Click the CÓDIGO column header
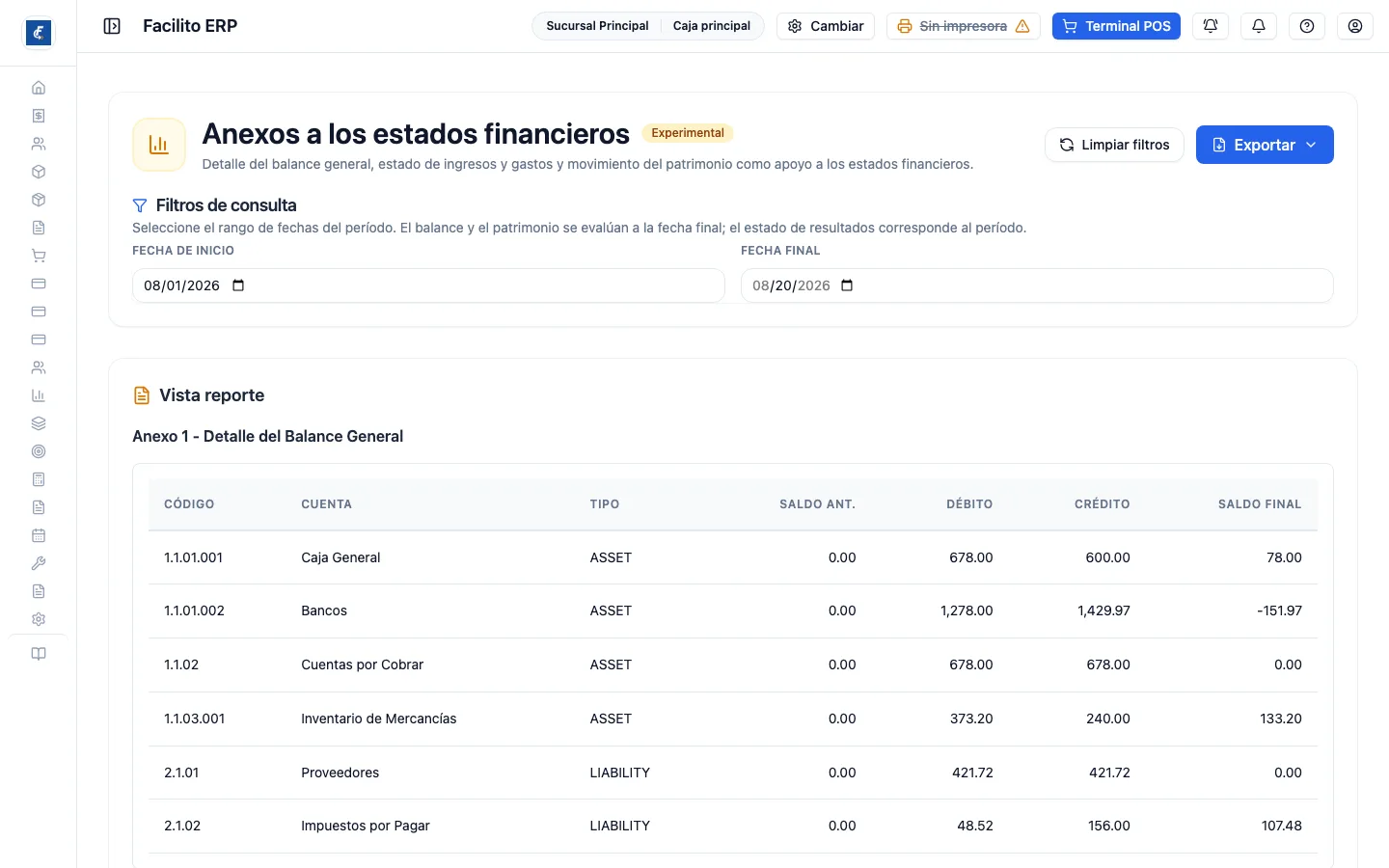Screen dimensions: 1389x868 (x=189, y=504)
